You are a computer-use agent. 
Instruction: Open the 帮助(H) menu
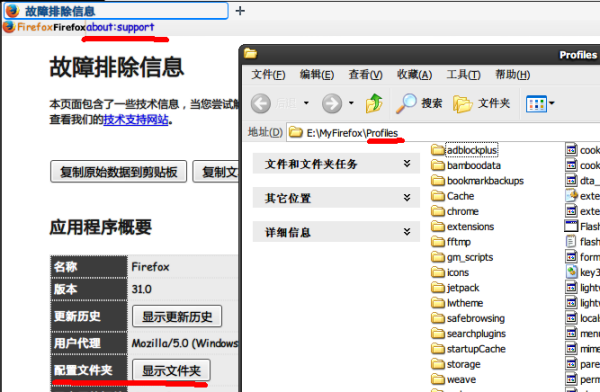[x=512, y=75]
